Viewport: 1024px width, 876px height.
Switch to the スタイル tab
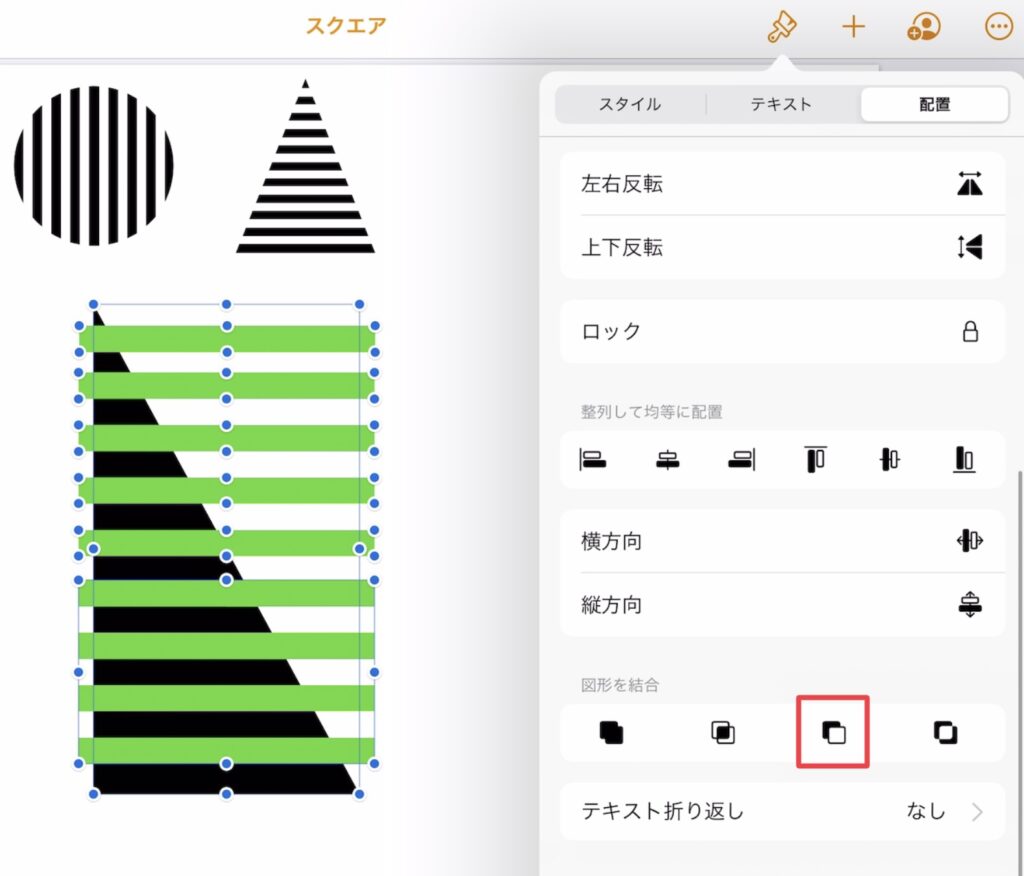pyautogui.click(x=630, y=105)
